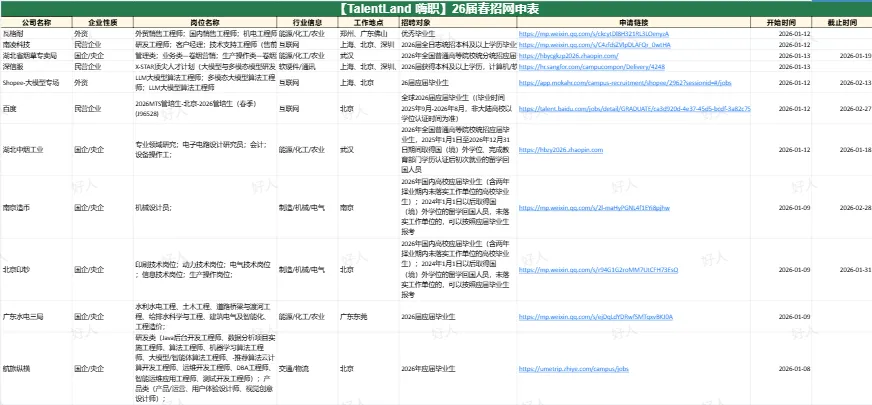Select the 印刷技术岗位 position cell for 北京印钞
This screenshot has height=405, width=872.
[205, 270]
